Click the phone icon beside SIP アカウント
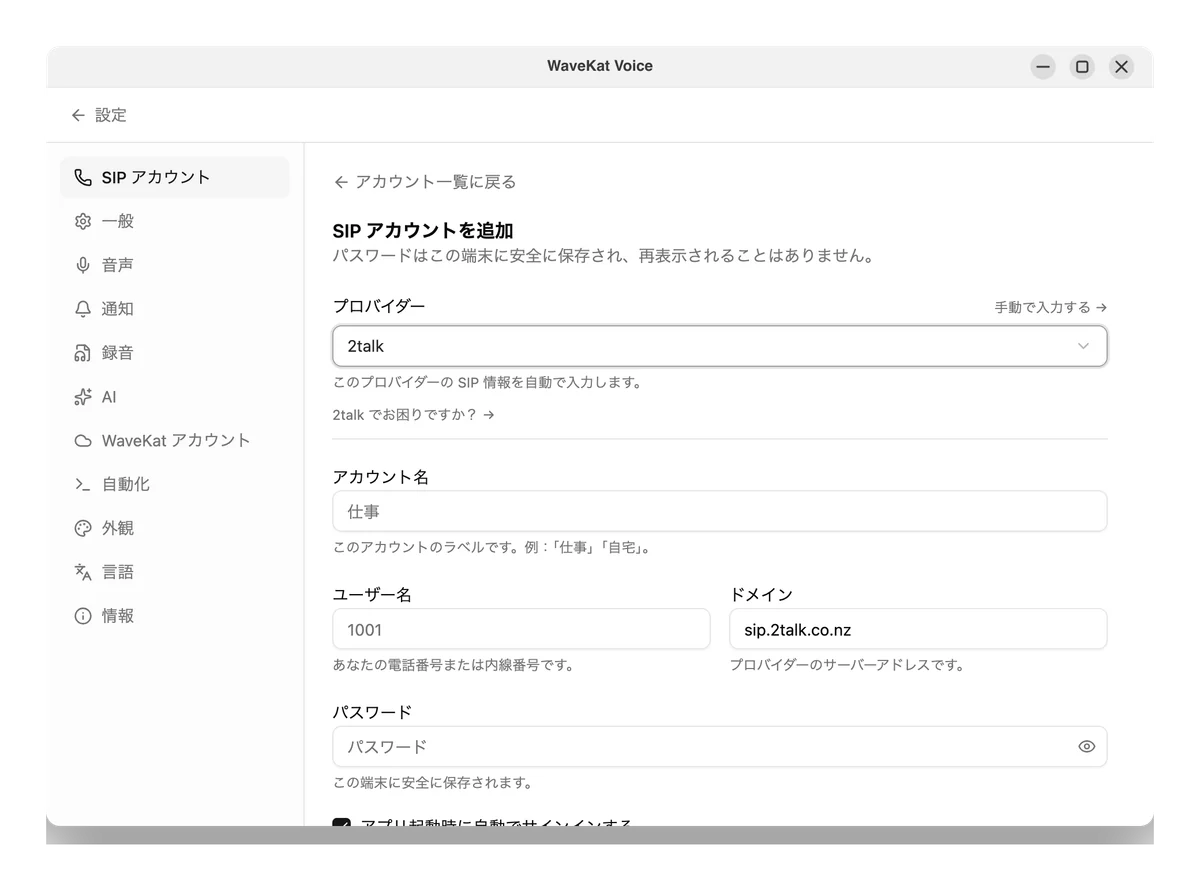Image resolution: width=1200 pixels, height=872 pixels. pyautogui.click(x=83, y=177)
